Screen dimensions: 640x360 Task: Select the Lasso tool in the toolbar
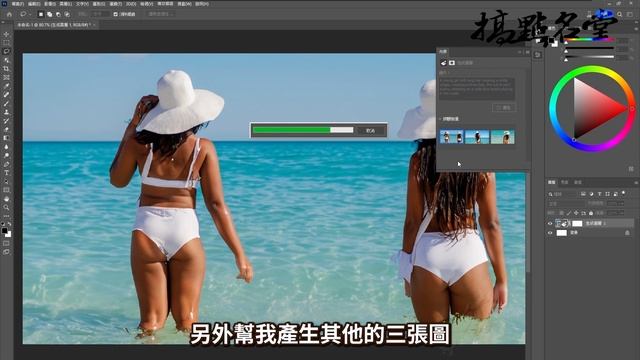coord(6,51)
